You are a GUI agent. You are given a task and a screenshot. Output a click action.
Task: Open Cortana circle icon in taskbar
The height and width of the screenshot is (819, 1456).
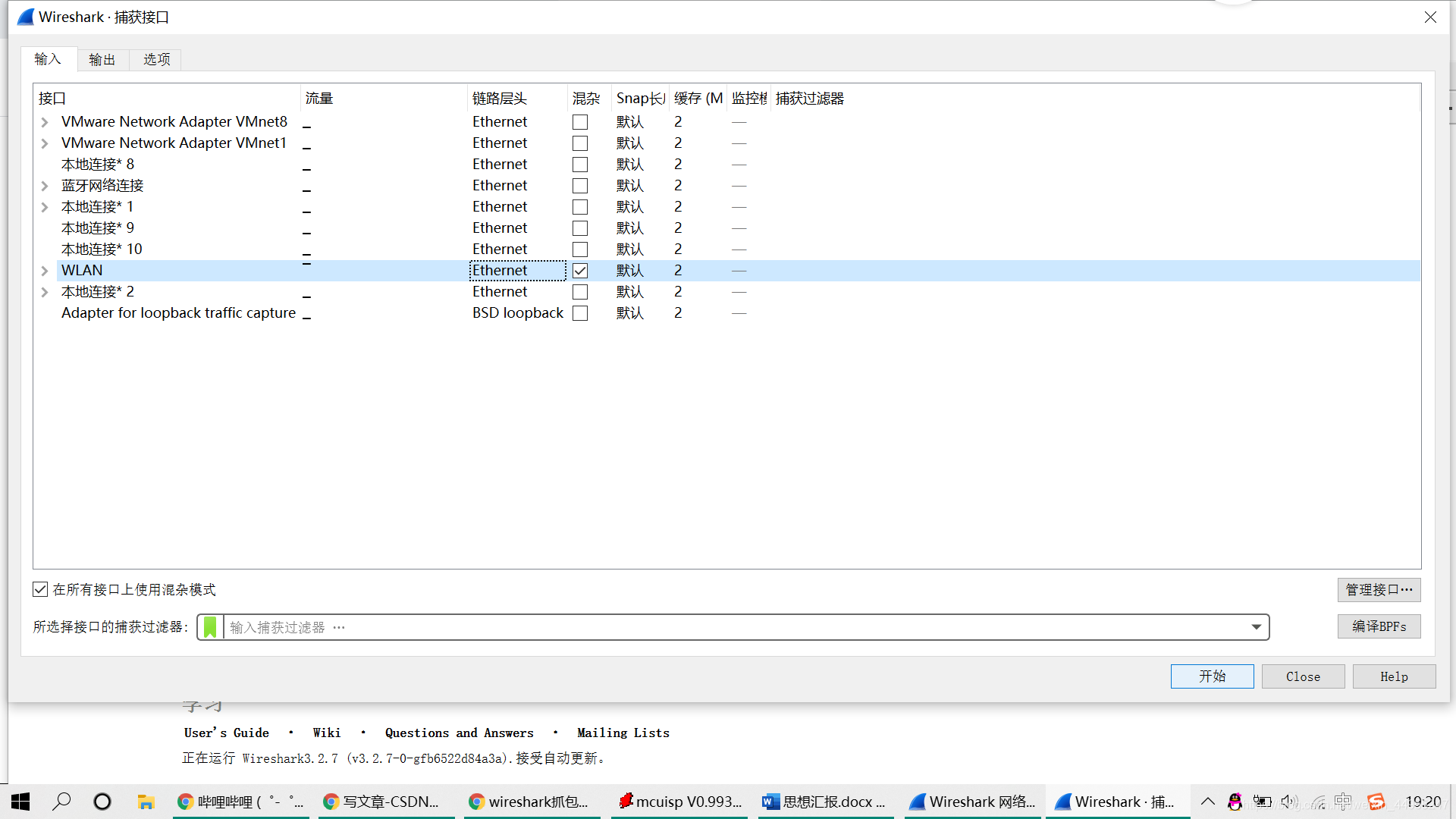point(102,802)
